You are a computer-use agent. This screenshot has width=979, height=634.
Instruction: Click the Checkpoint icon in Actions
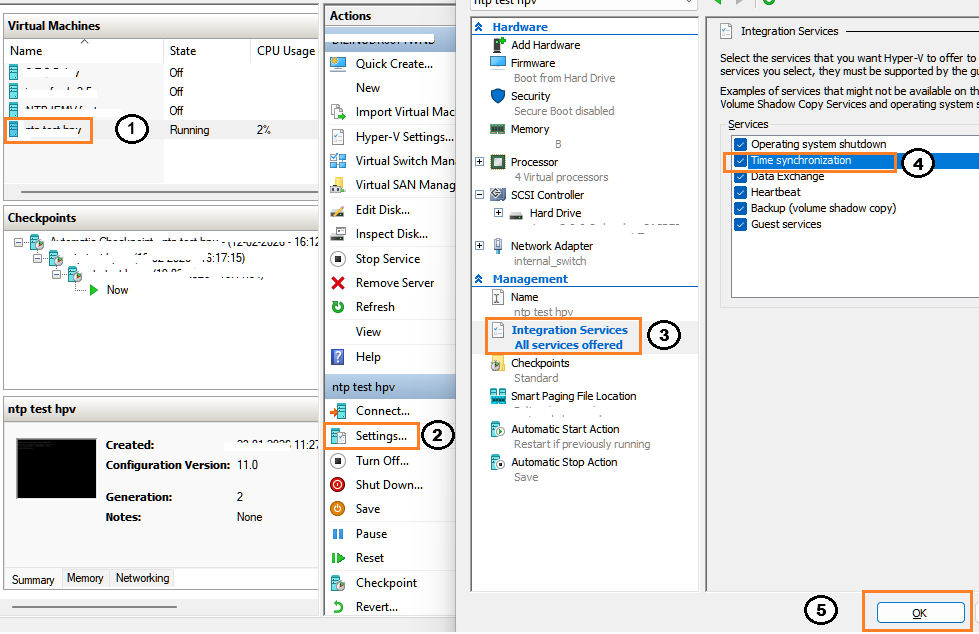click(x=338, y=583)
